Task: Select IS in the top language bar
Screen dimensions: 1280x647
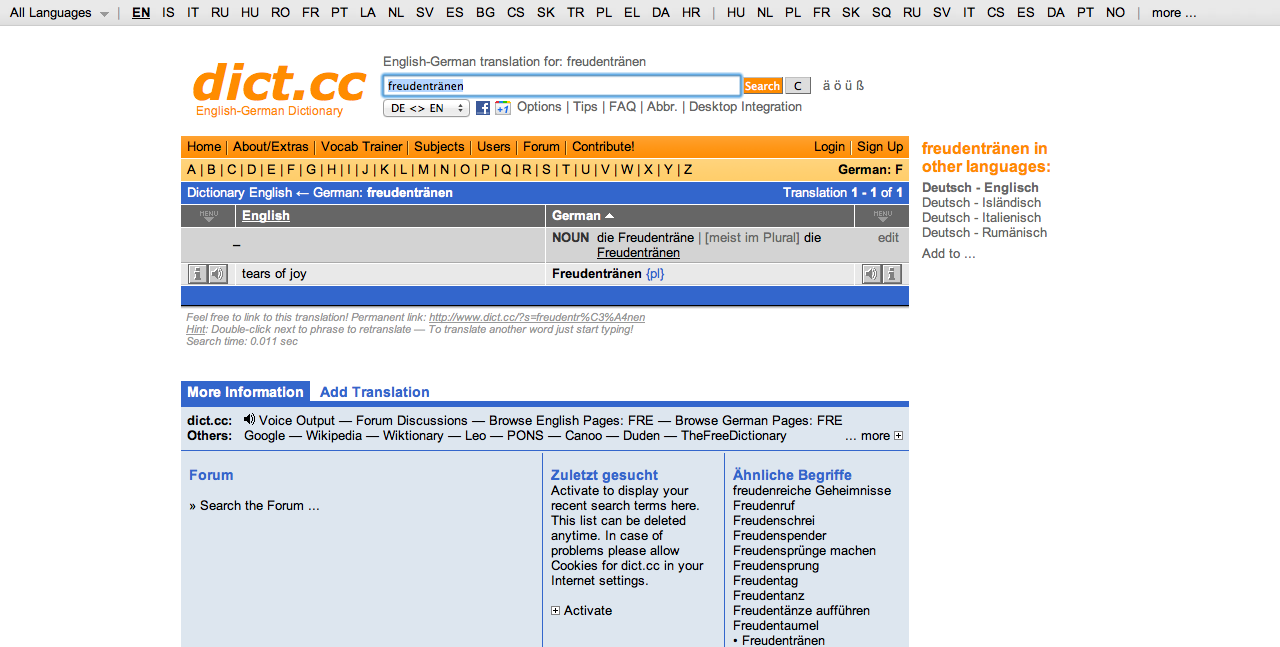Action: (168, 13)
